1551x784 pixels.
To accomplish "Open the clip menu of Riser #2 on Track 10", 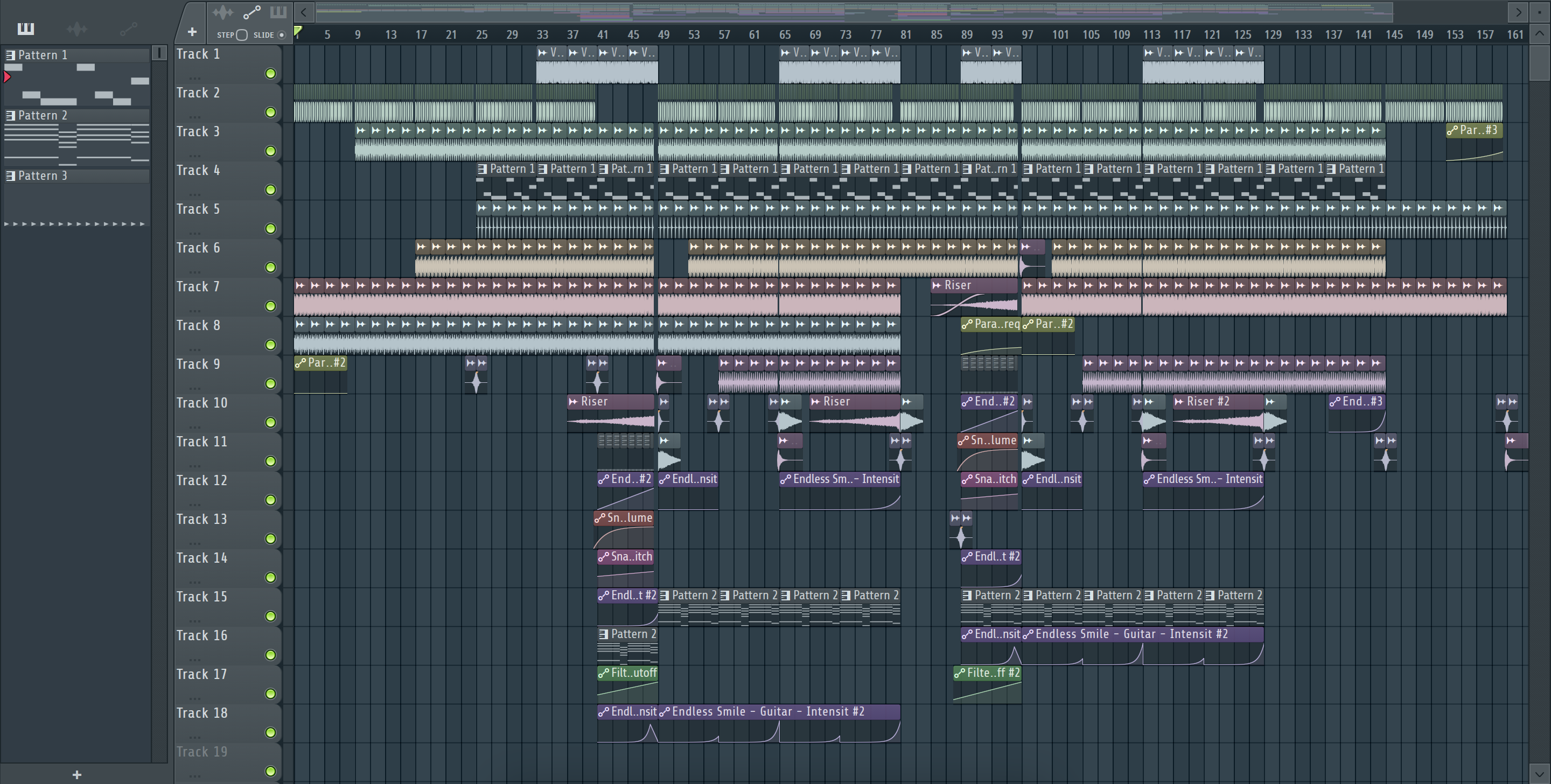I will click(x=1179, y=402).
